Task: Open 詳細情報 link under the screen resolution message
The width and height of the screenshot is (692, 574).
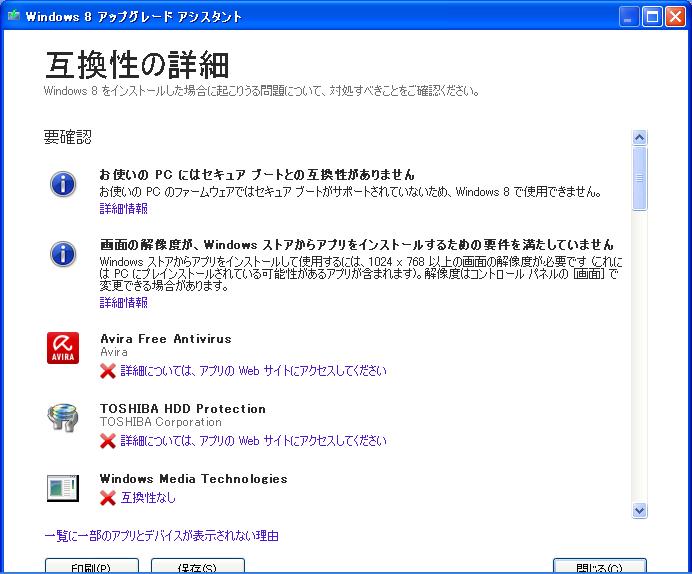Action: click(x=124, y=303)
